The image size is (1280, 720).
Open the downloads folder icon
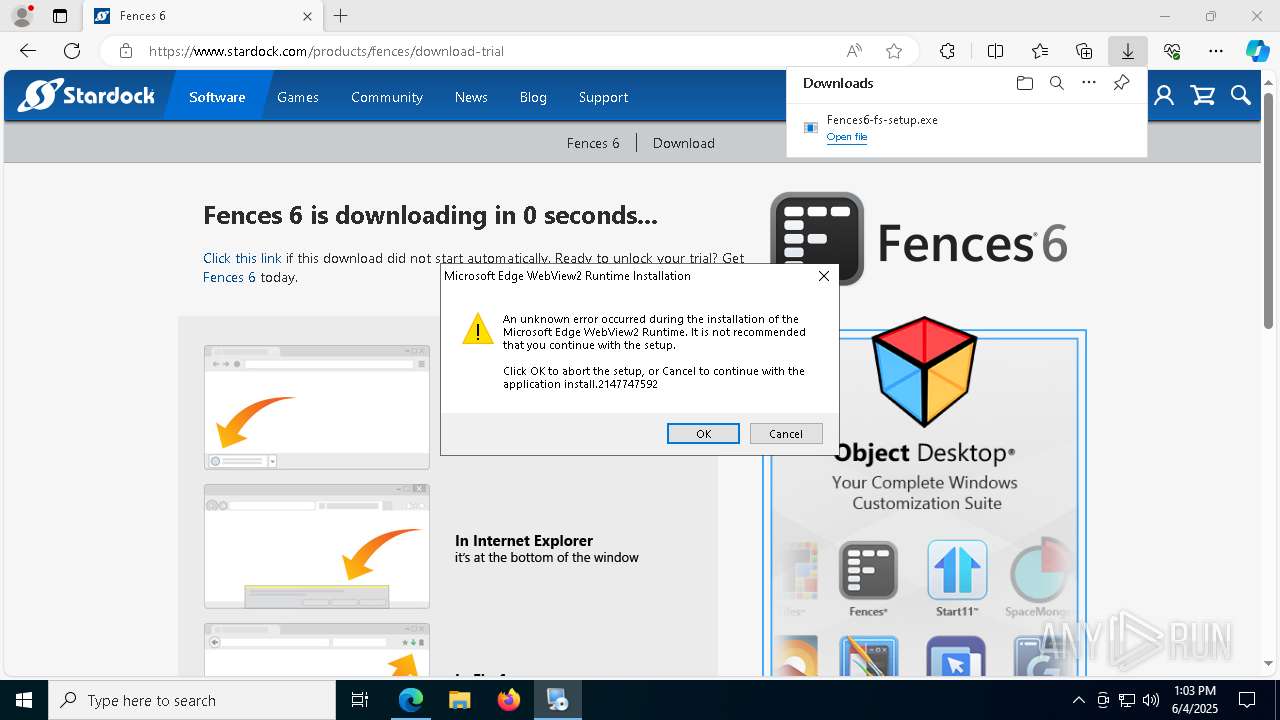click(1024, 83)
